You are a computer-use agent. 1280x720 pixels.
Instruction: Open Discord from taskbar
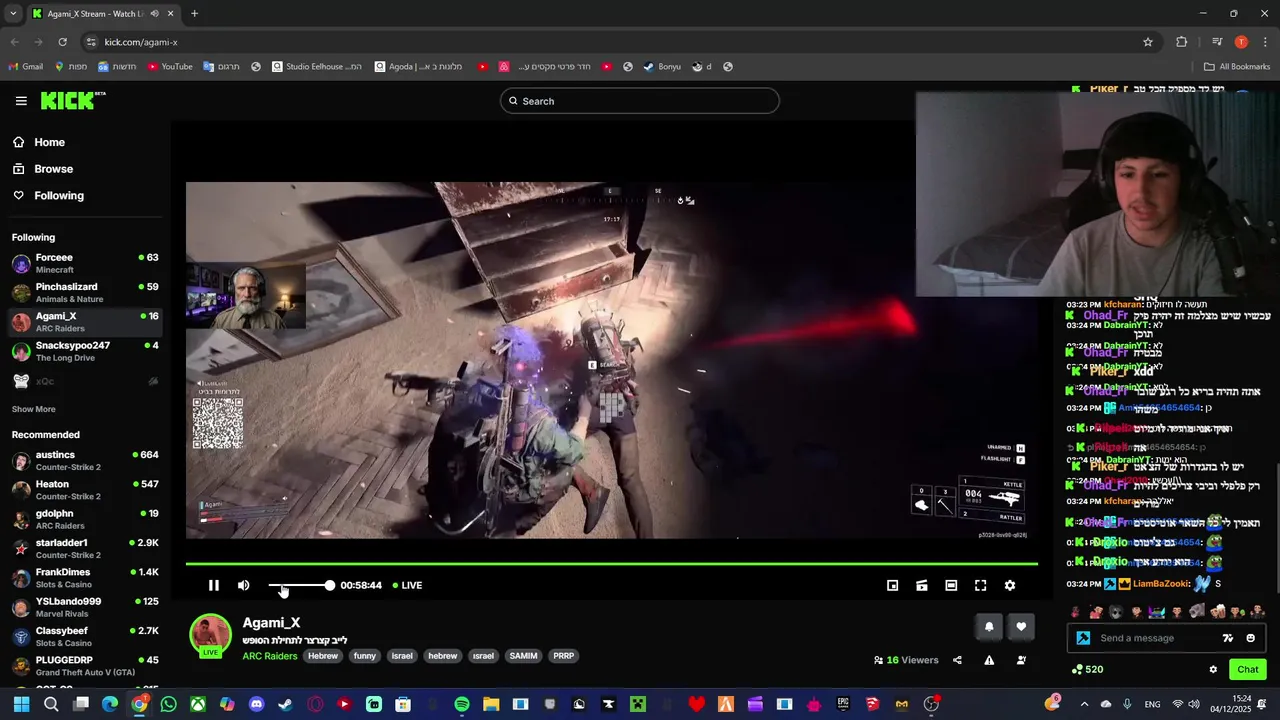256,704
